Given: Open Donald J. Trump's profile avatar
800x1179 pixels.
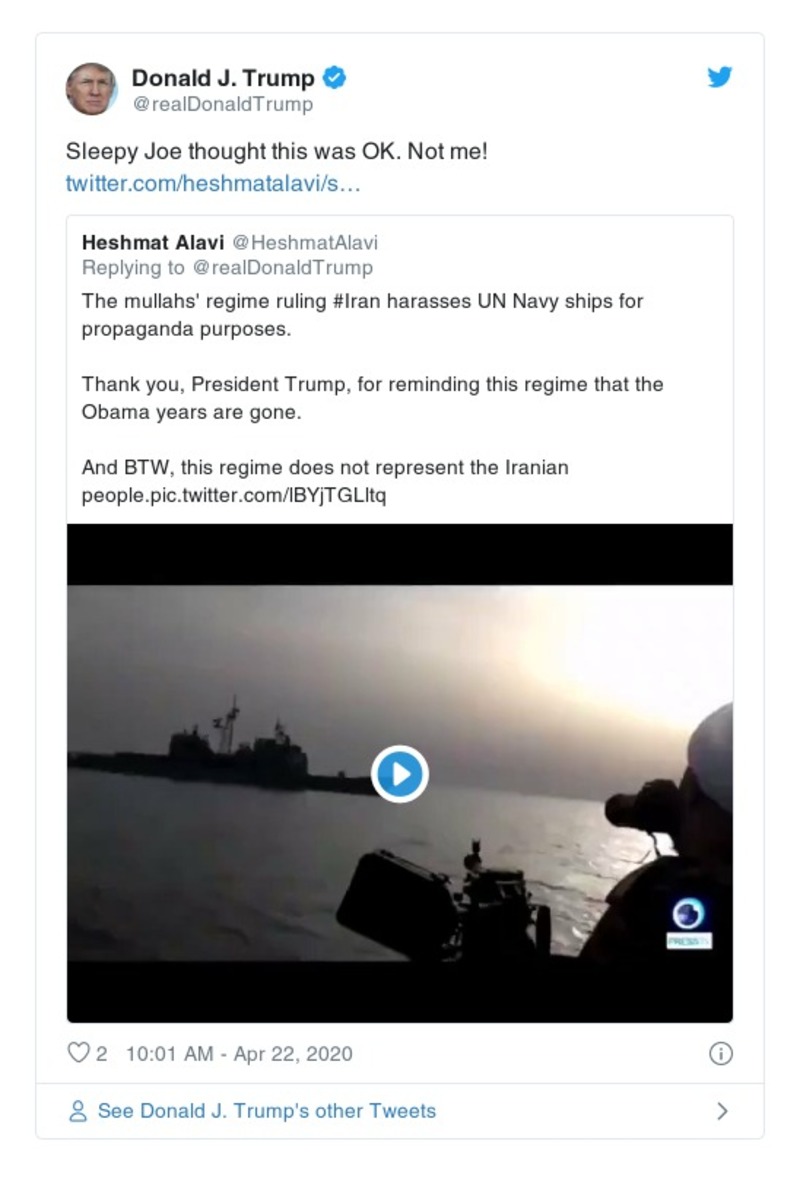Looking at the screenshot, I should [x=91, y=89].
